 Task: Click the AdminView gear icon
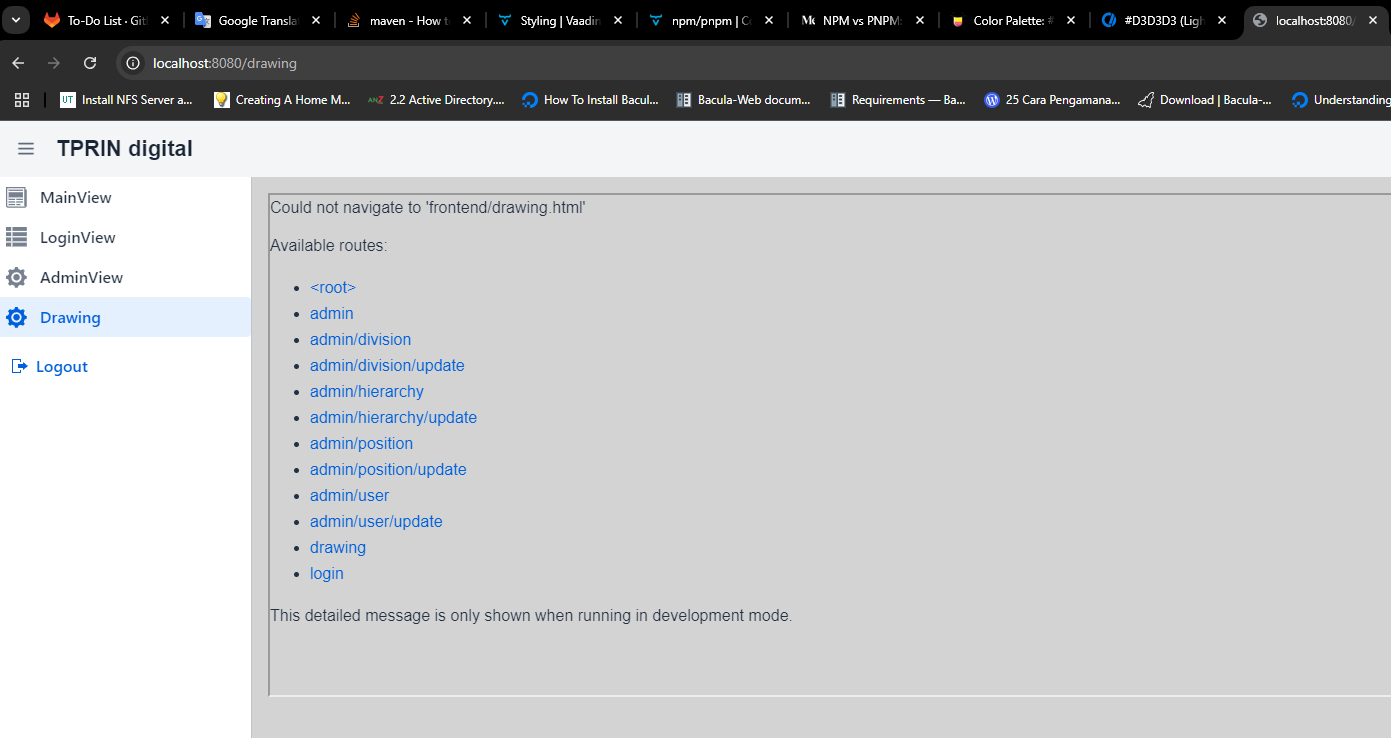point(16,278)
